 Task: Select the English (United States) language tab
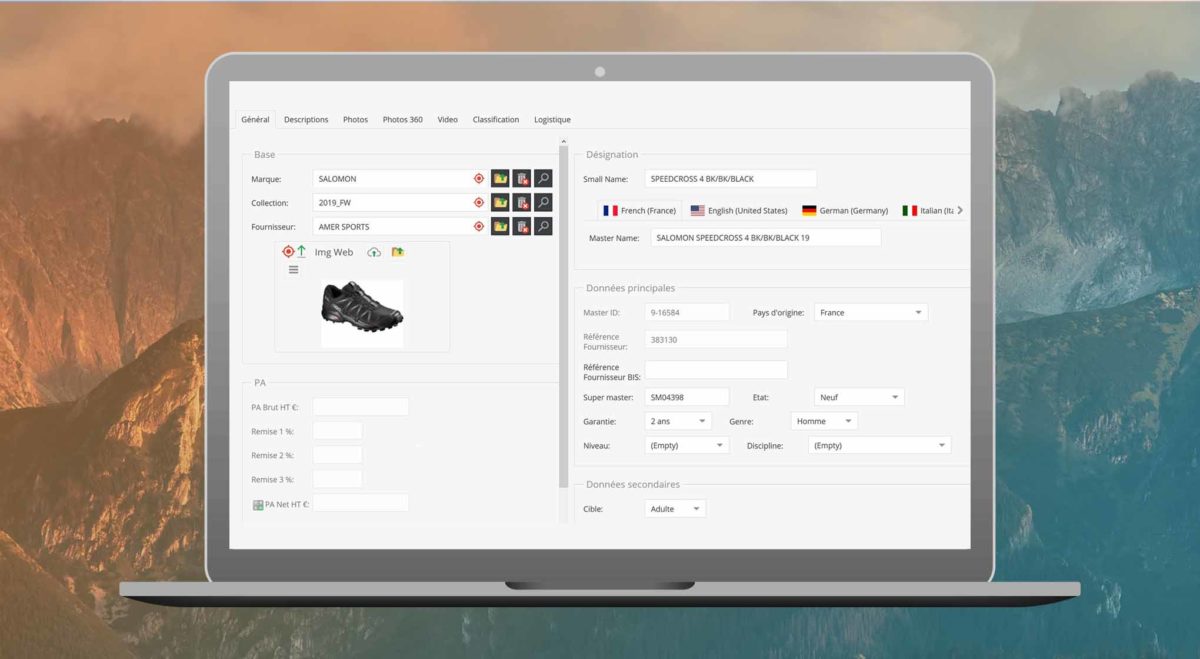(x=739, y=210)
